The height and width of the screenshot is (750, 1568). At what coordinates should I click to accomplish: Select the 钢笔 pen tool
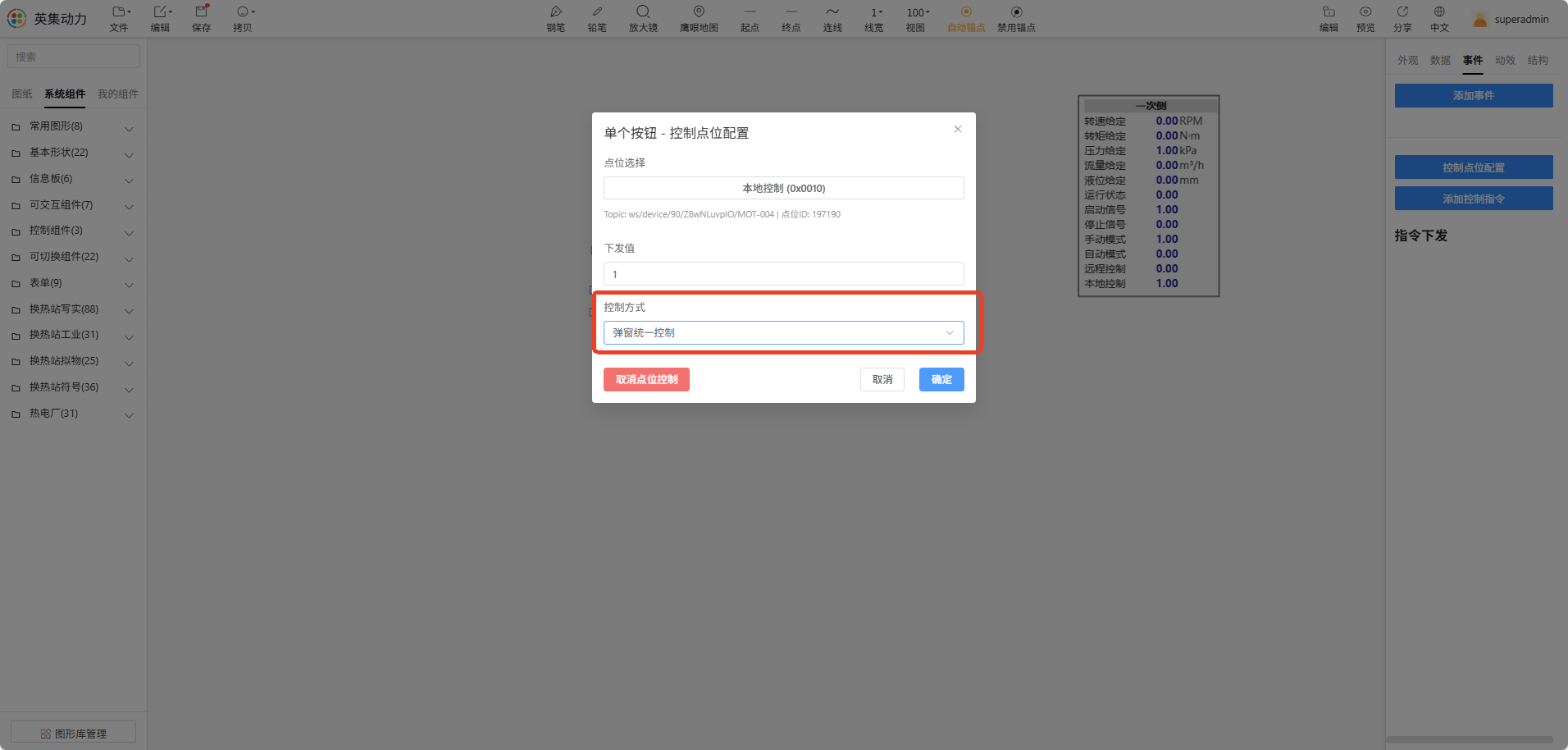pos(556,18)
